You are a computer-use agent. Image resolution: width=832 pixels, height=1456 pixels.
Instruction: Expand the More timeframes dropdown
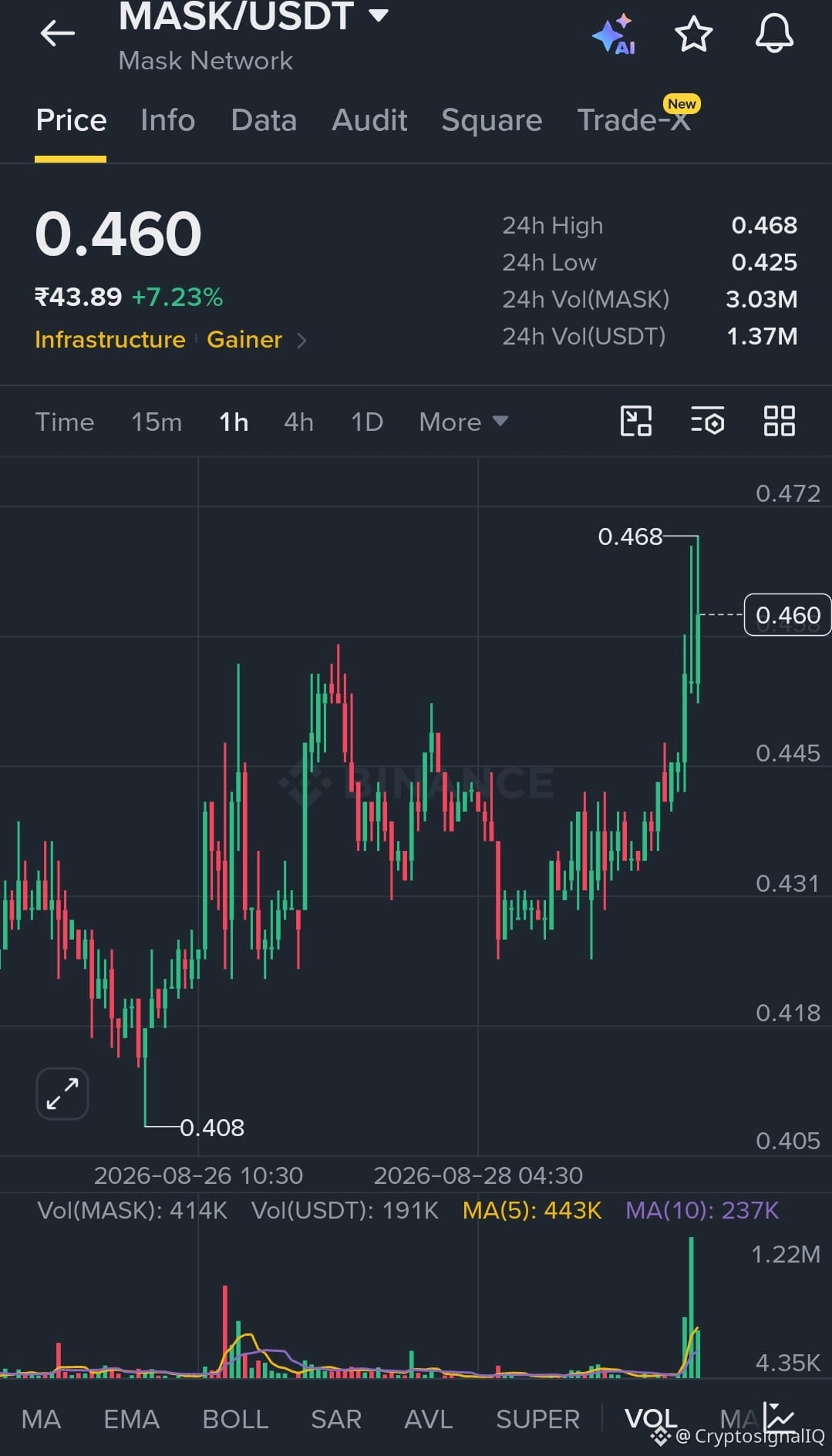coord(463,422)
